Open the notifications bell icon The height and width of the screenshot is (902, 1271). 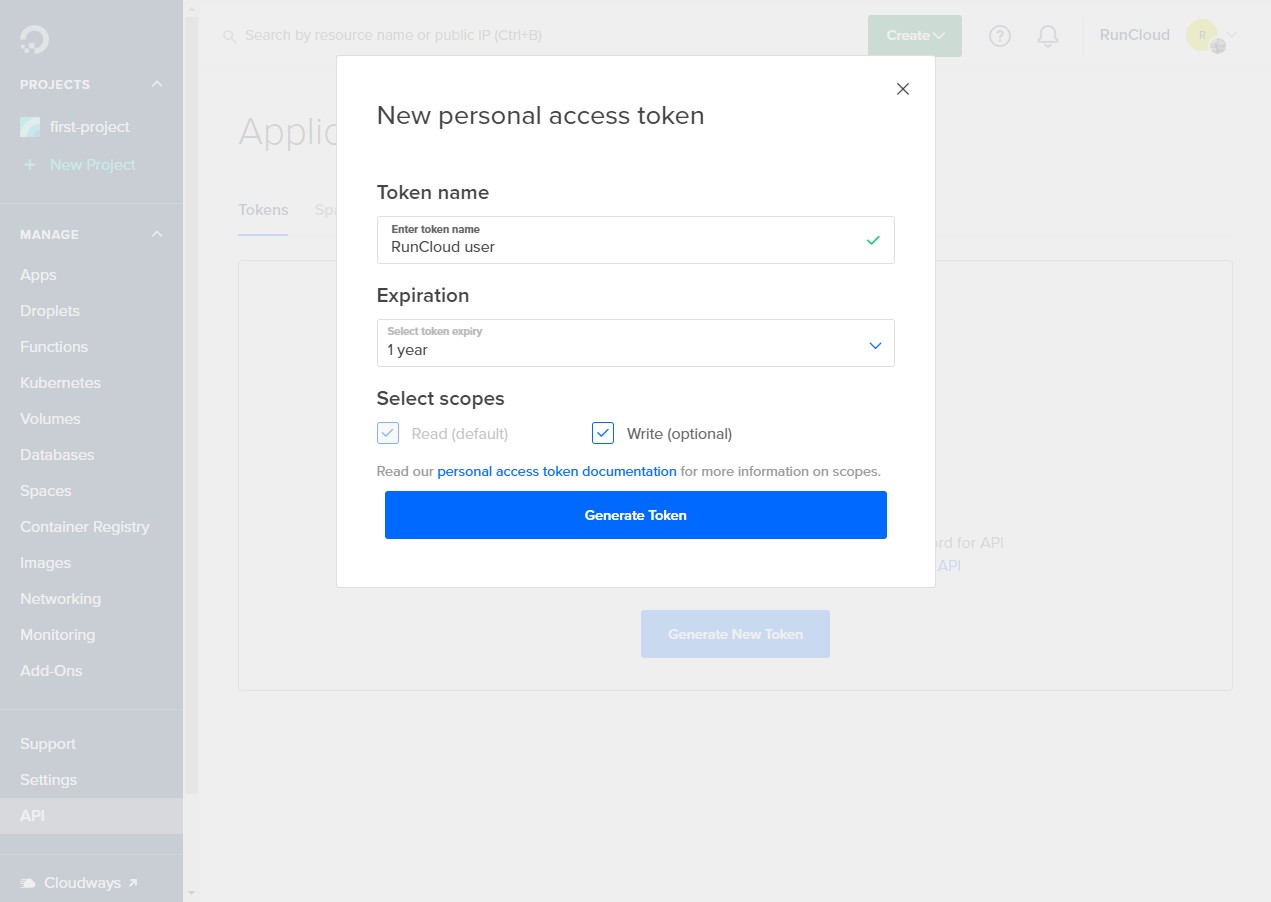1048,36
